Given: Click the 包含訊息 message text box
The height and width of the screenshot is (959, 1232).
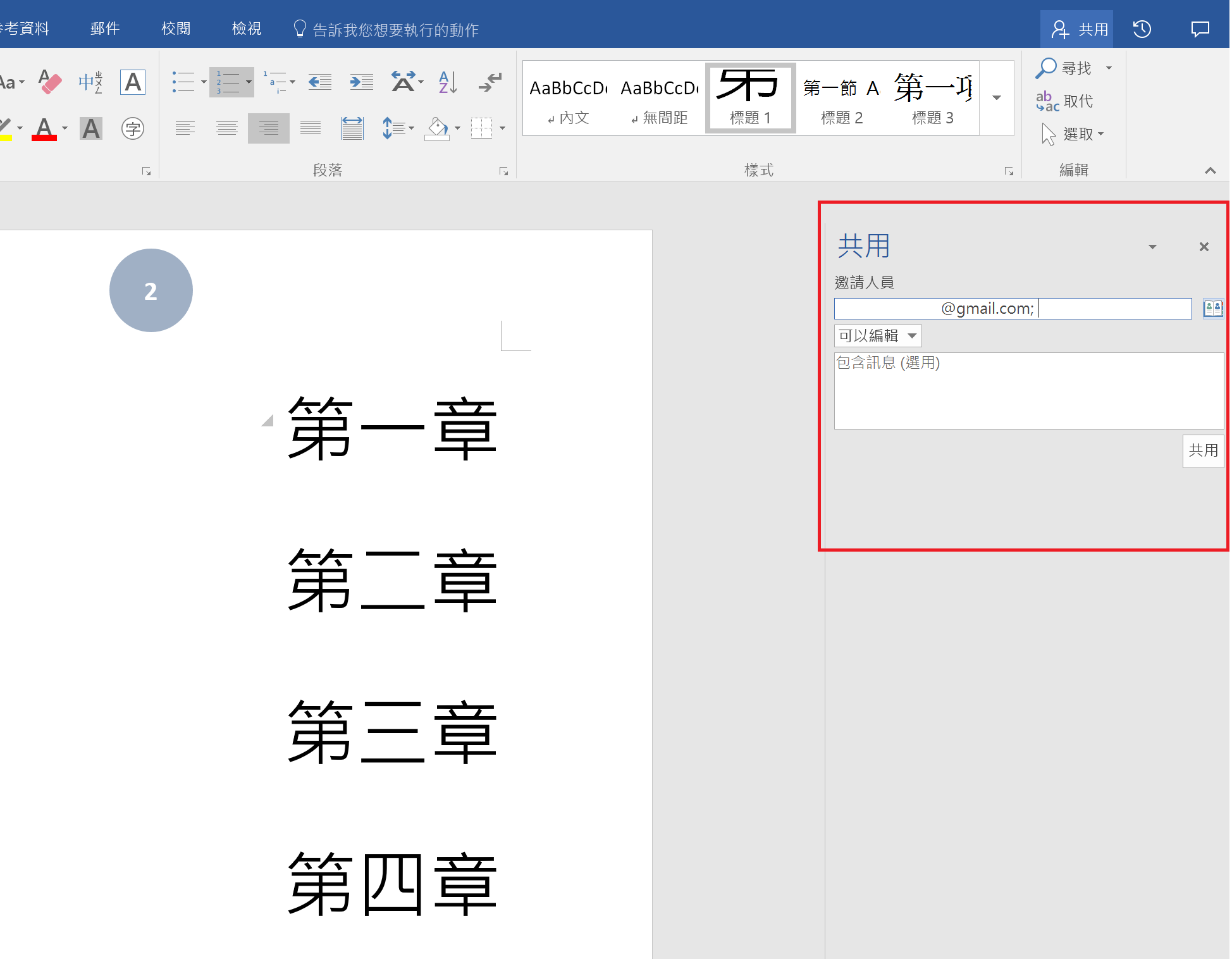Looking at the screenshot, I should [x=1028, y=390].
